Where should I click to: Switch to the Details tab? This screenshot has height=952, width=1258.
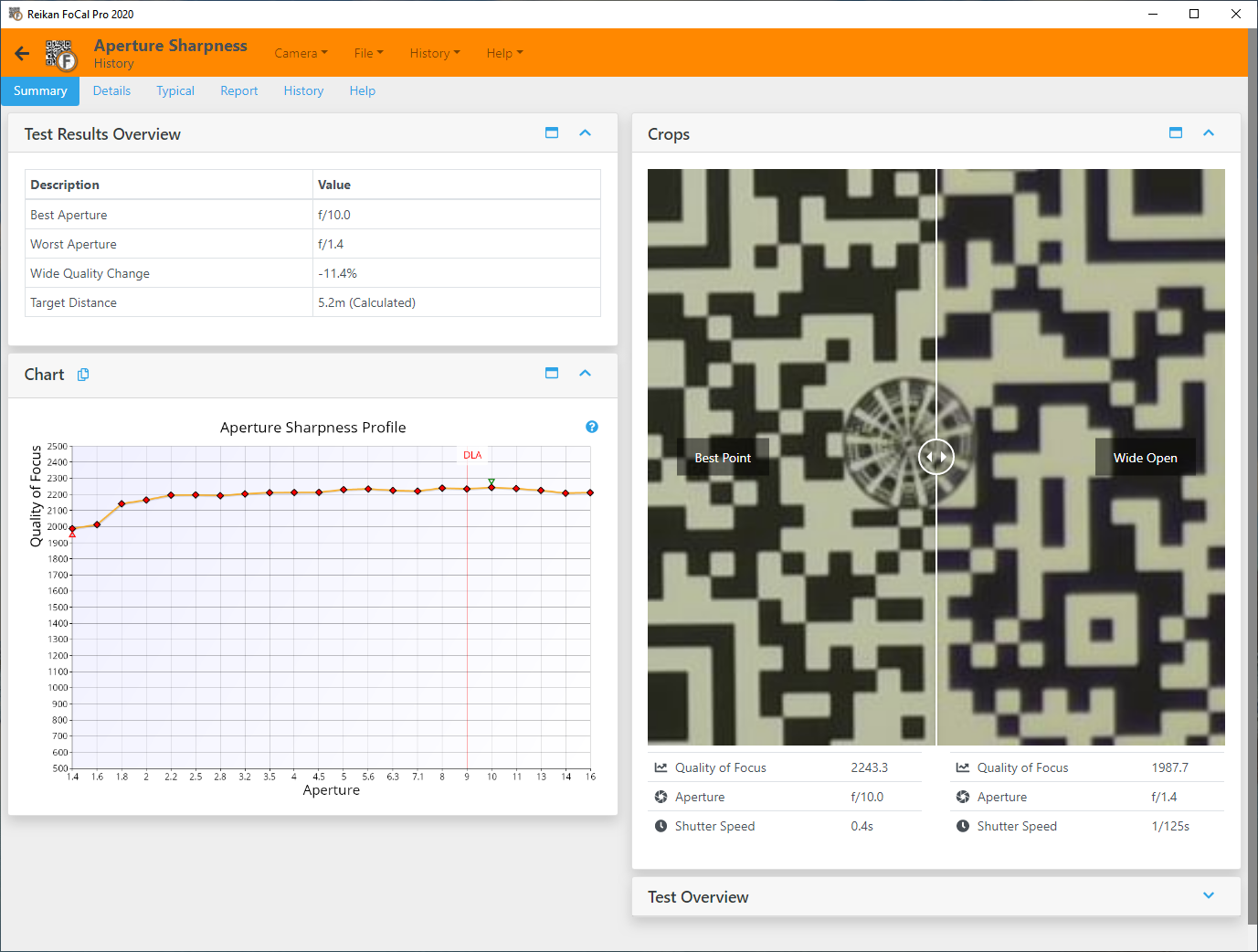point(111,90)
